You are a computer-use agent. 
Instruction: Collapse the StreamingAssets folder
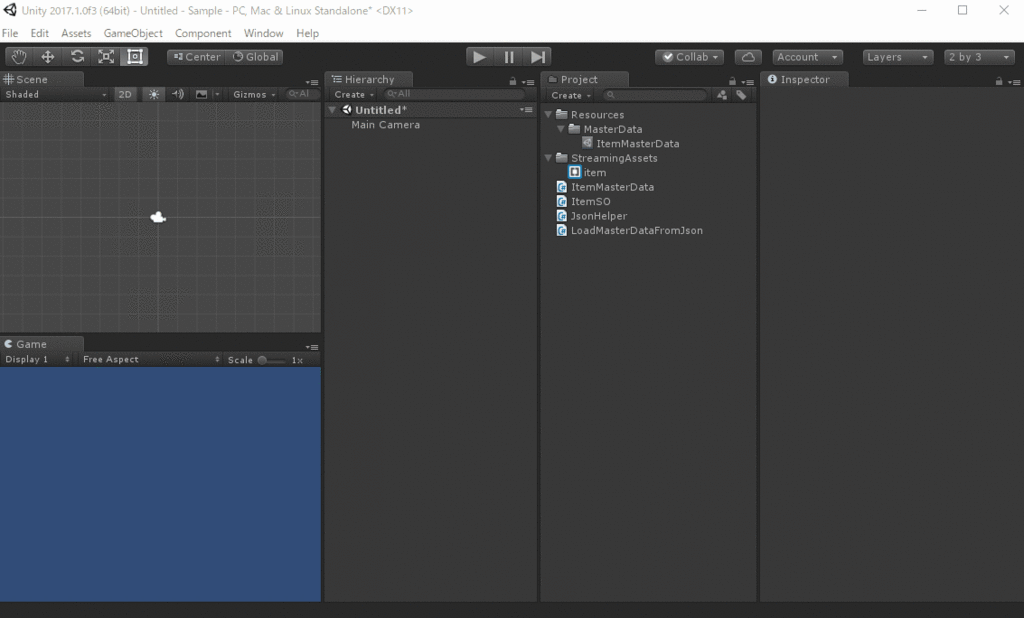tap(549, 157)
